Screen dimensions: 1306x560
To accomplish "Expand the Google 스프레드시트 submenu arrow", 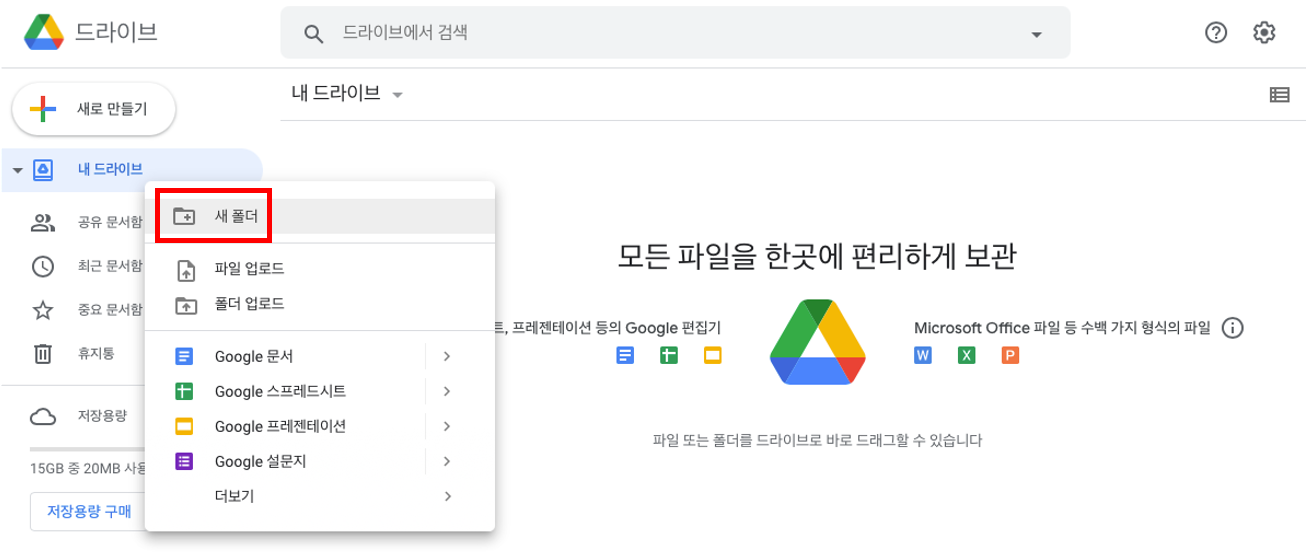I will click(x=447, y=391).
